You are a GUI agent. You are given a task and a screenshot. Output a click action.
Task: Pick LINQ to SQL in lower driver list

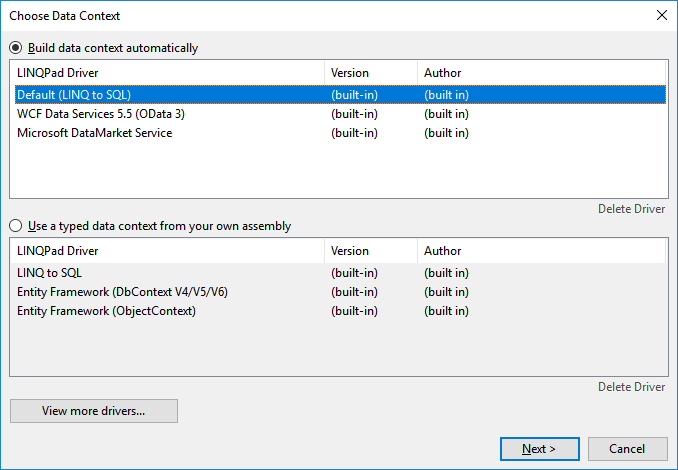click(x=340, y=273)
